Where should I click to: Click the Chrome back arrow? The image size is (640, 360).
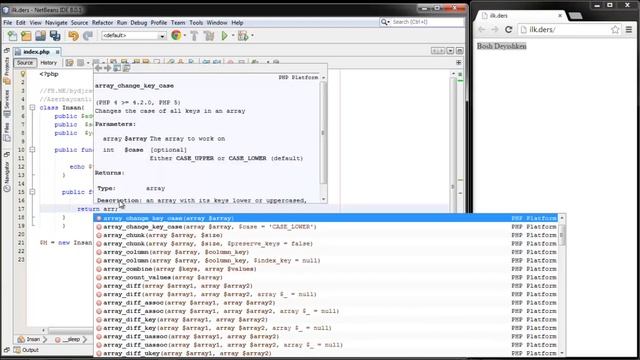click(x=482, y=29)
